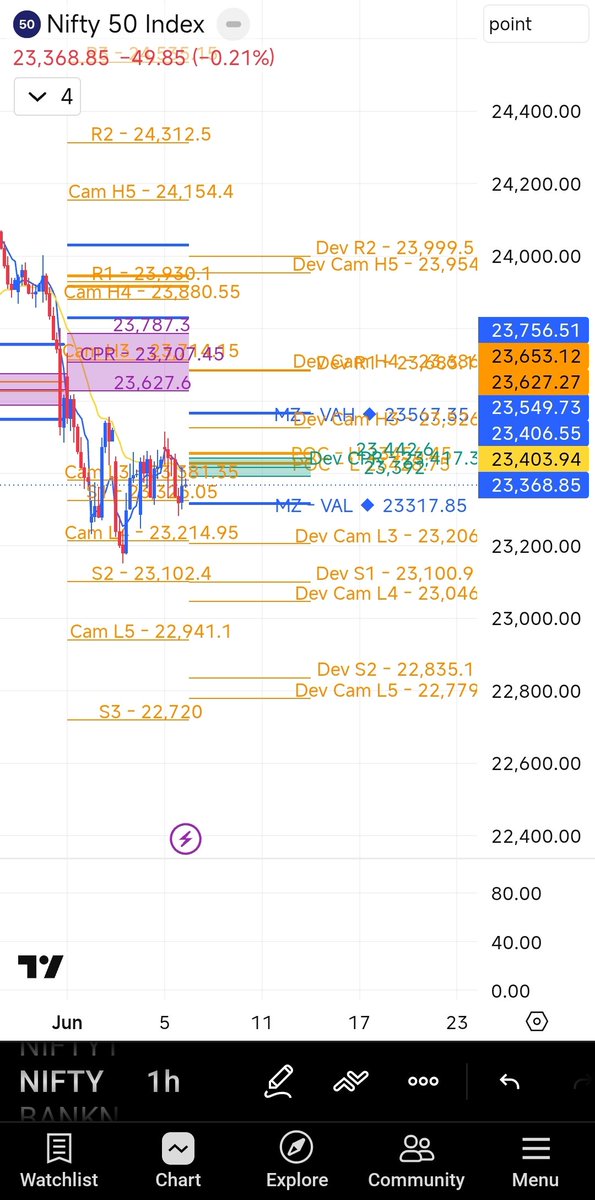
Task: Select the blue 23,549.73 price label
Action: click(534, 407)
